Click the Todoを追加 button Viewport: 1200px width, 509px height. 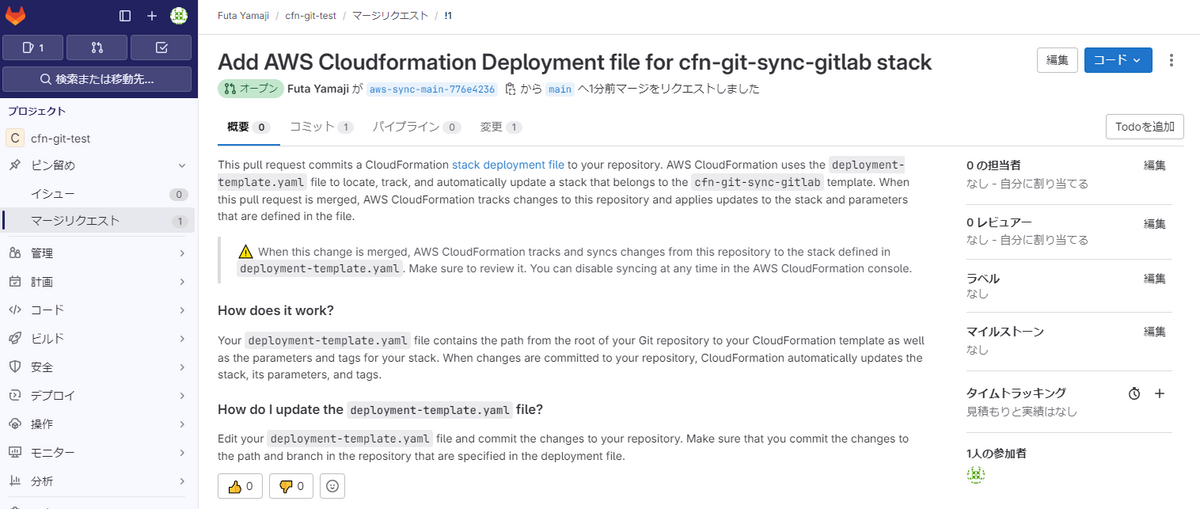pyautogui.click(x=1144, y=127)
